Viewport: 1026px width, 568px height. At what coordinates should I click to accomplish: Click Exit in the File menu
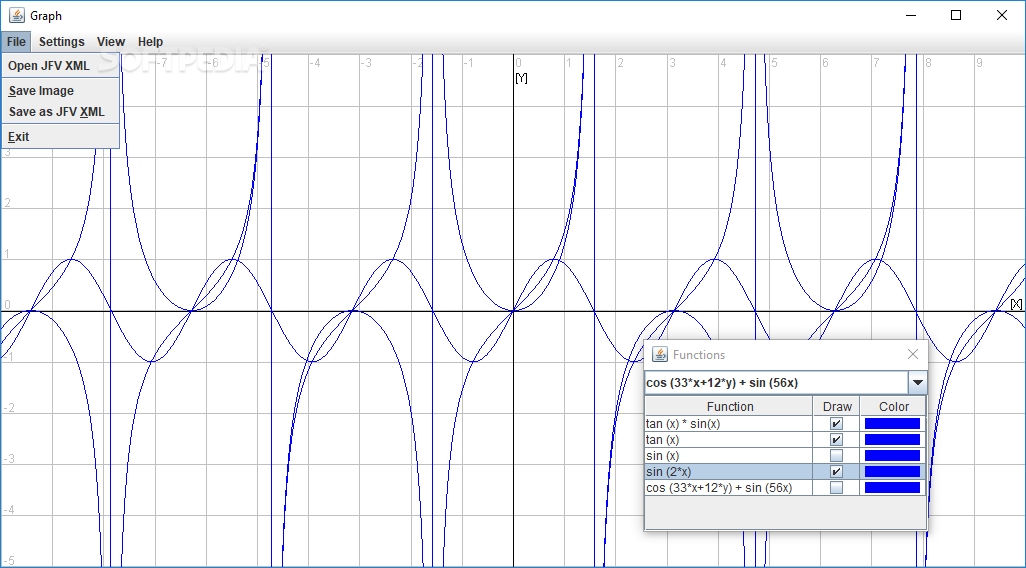[60, 137]
